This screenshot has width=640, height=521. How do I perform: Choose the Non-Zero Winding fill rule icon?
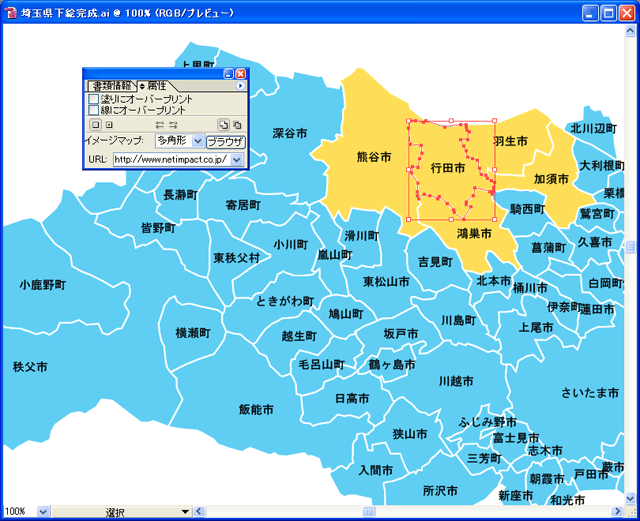(223, 125)
